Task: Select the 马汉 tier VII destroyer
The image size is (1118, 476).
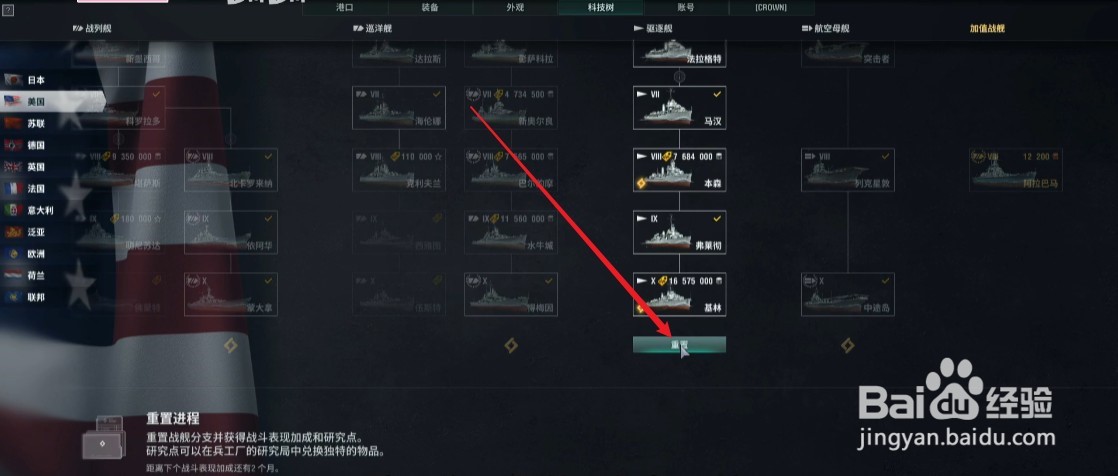Action: click(x=679, y=108)
